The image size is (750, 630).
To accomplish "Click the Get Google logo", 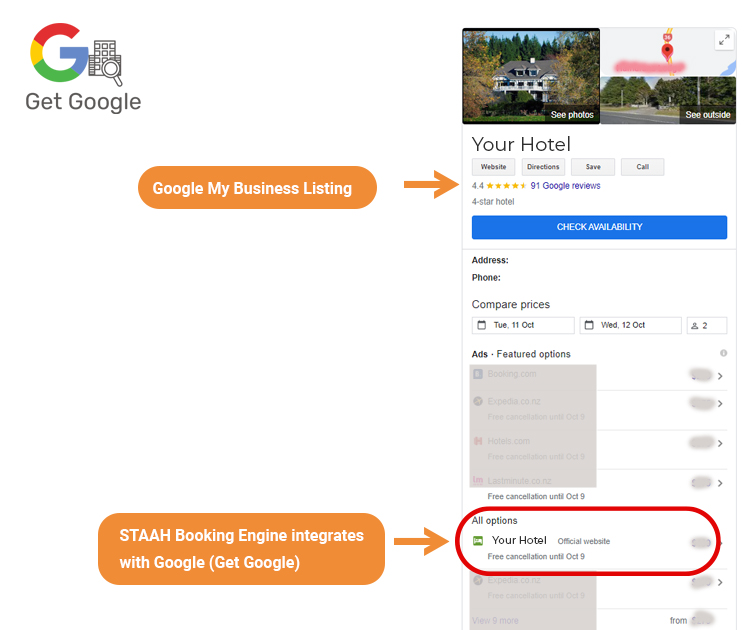I will point(83,67).
